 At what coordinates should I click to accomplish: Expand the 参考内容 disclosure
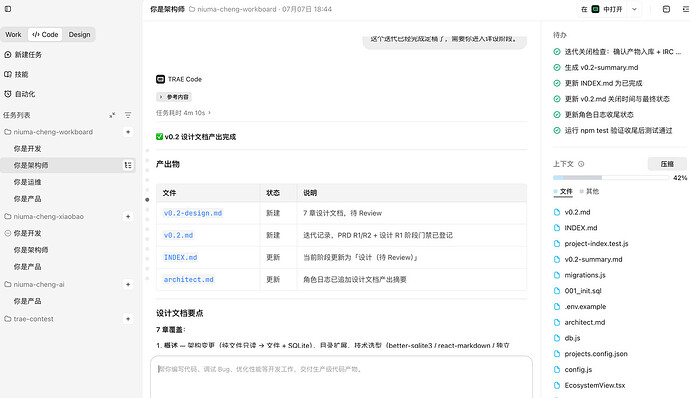click(x=173, y=97)
